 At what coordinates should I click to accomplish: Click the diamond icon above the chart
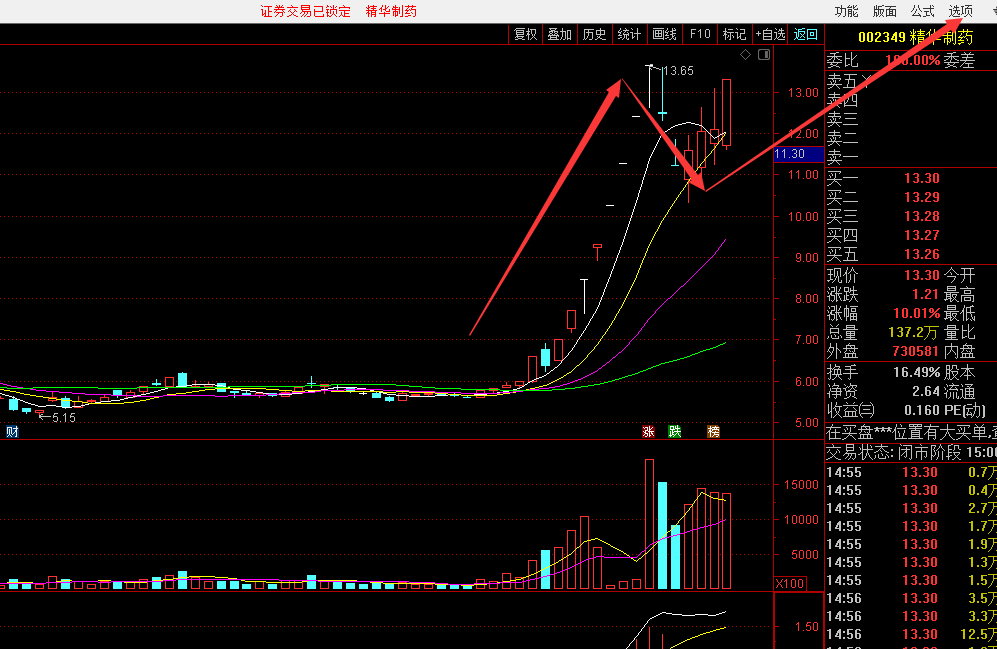click(745, 54)
